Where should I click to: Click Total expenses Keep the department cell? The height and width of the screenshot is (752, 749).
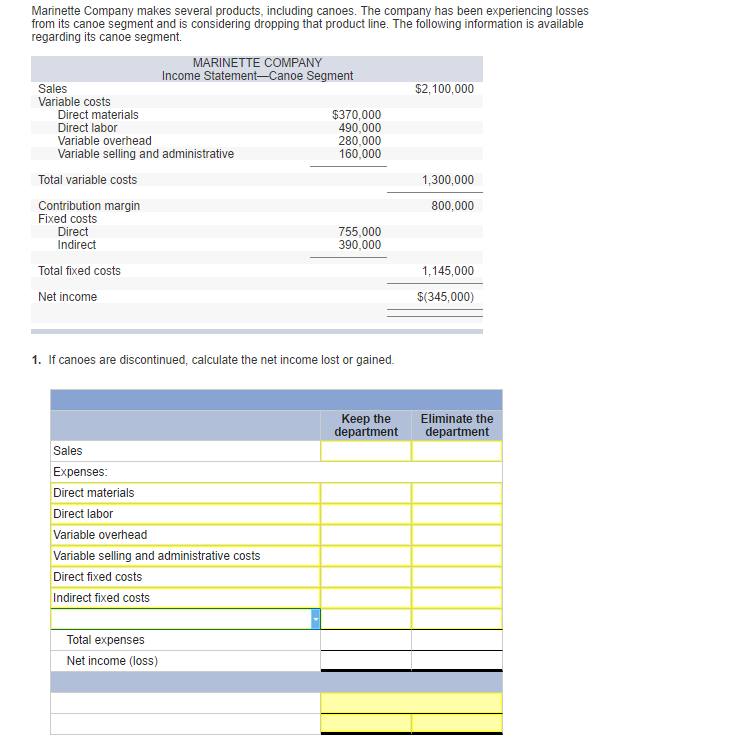(x=366, y=640)
